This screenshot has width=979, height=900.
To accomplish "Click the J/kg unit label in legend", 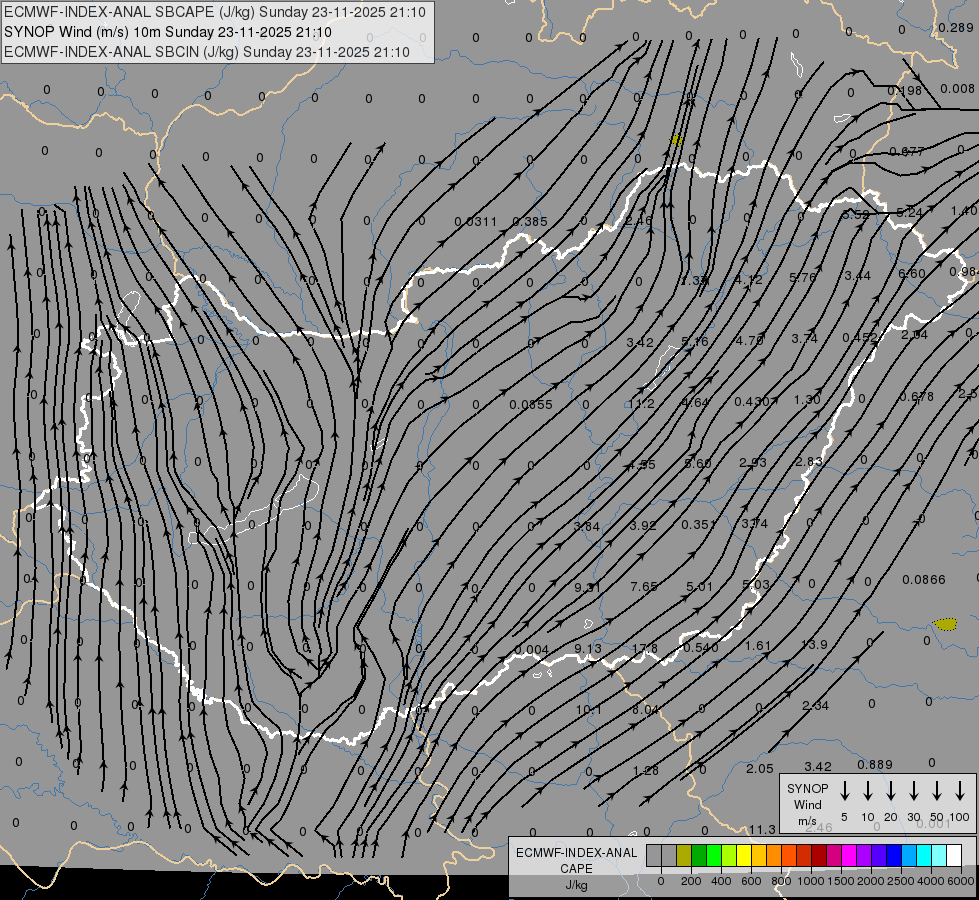I will click(576, 885).
